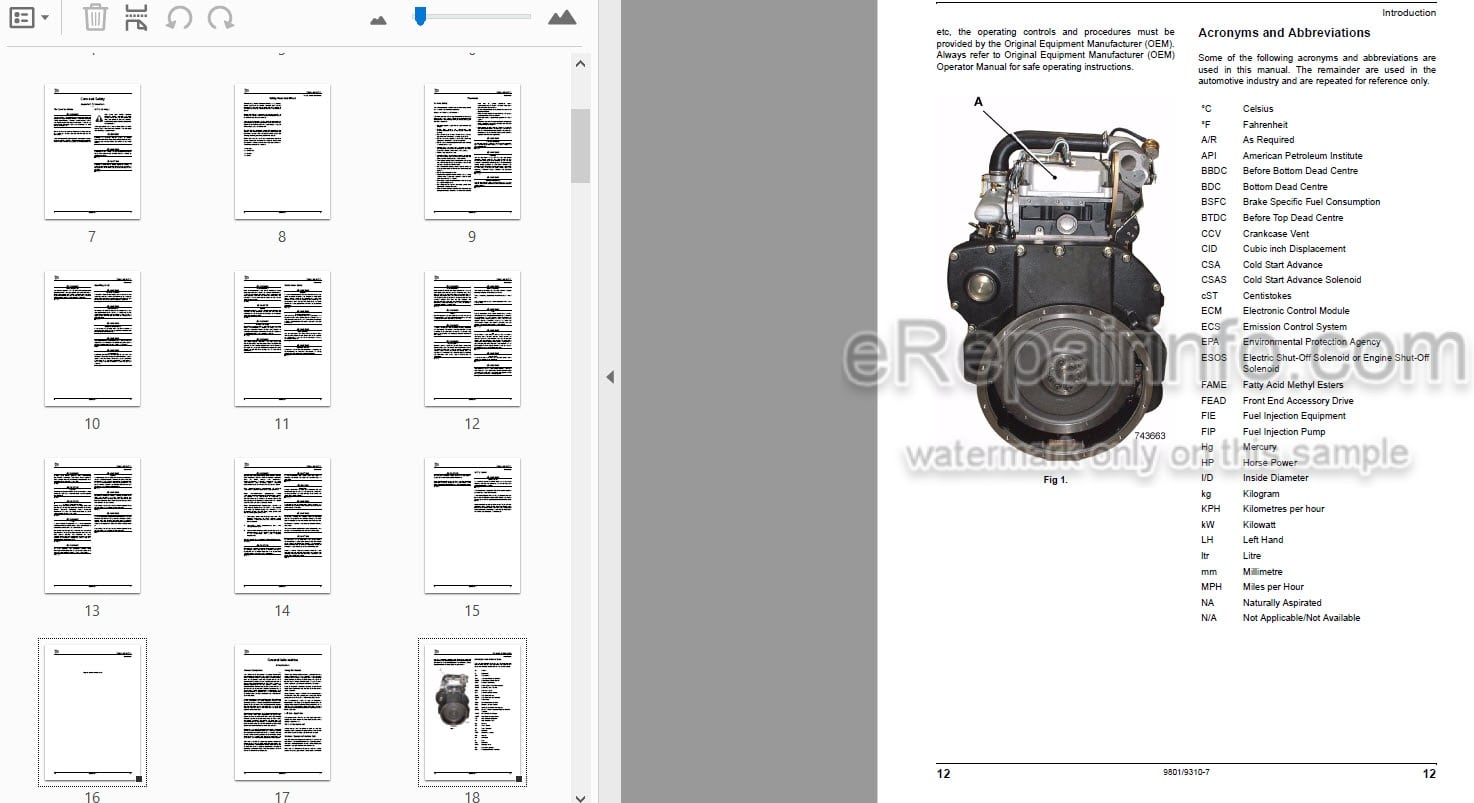Screen dimensions: 1474x803
Task: Select page 14 thumbnail
Action: tap(282, 526)
